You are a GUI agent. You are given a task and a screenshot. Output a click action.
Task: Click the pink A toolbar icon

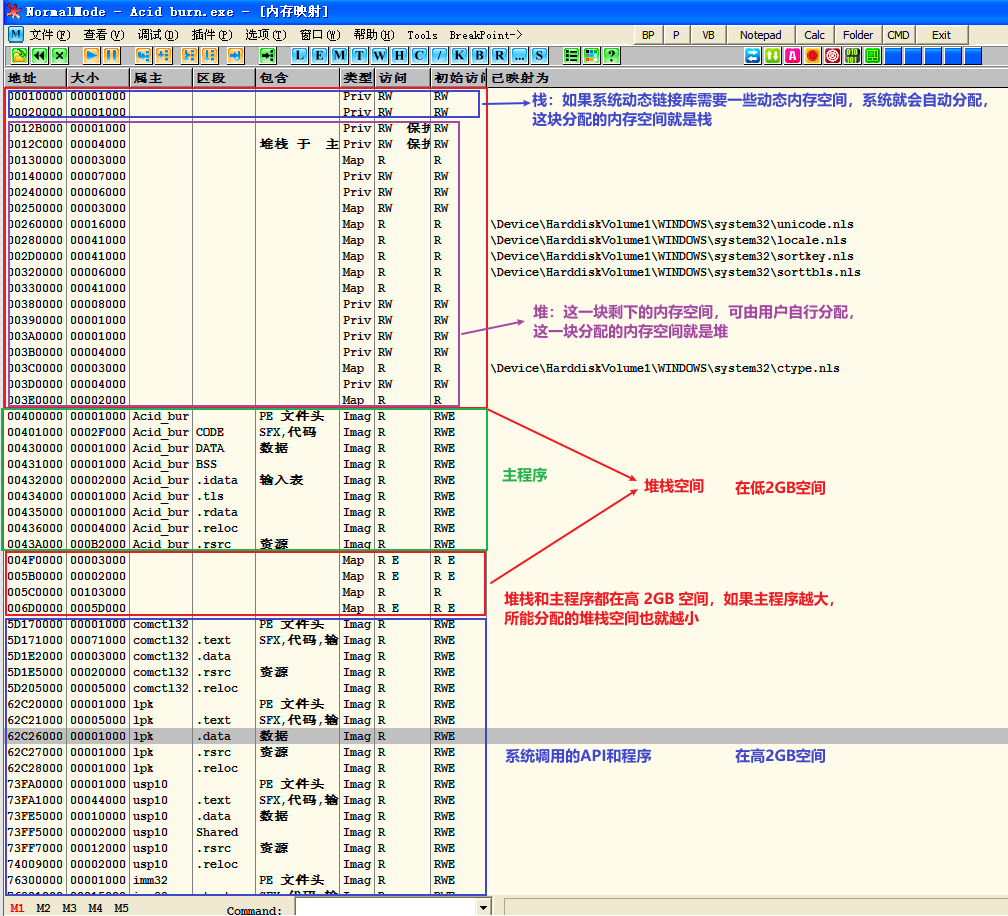[793, 56]
